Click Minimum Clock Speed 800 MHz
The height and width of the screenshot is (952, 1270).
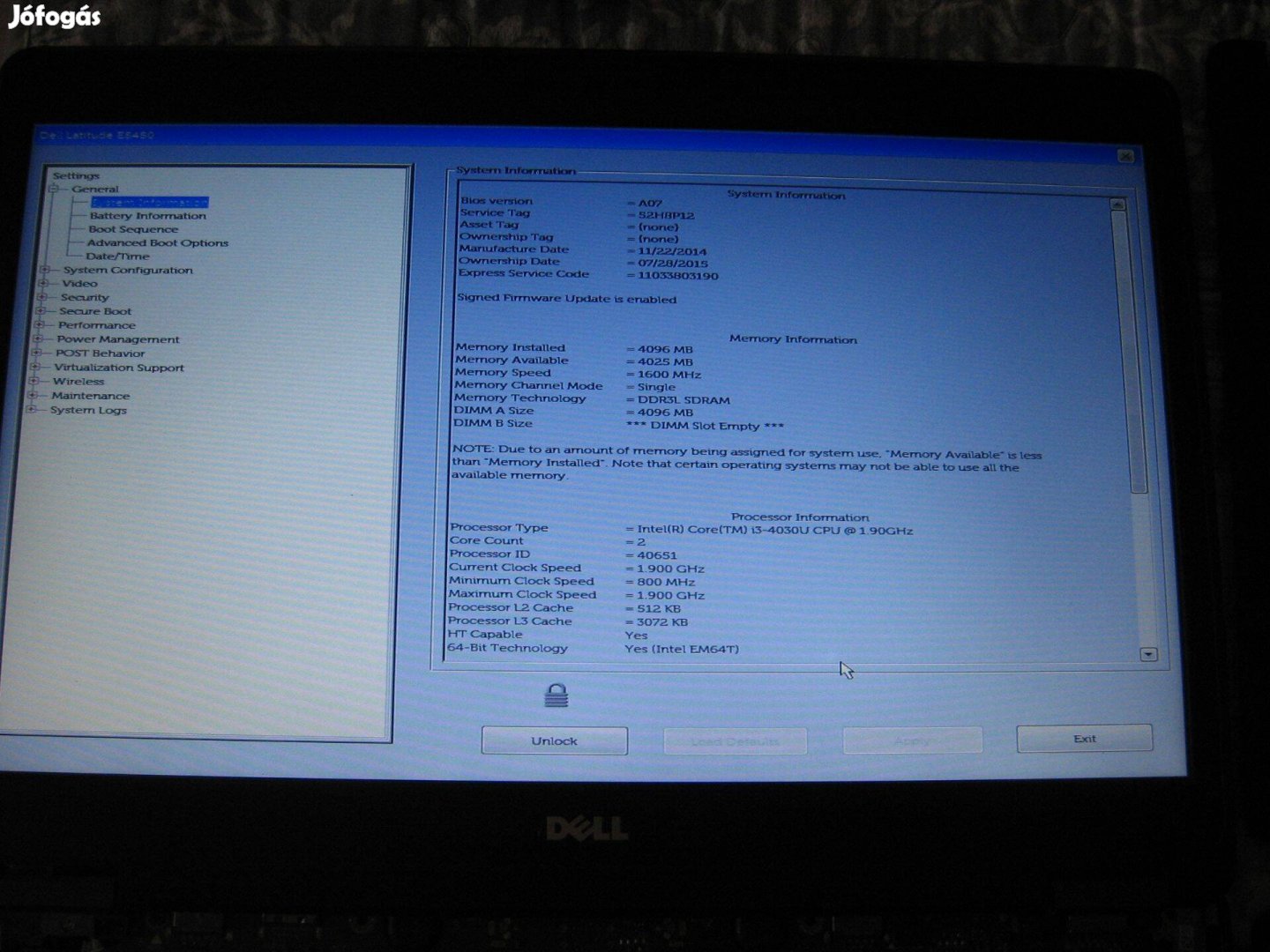[x=666, y=582]
